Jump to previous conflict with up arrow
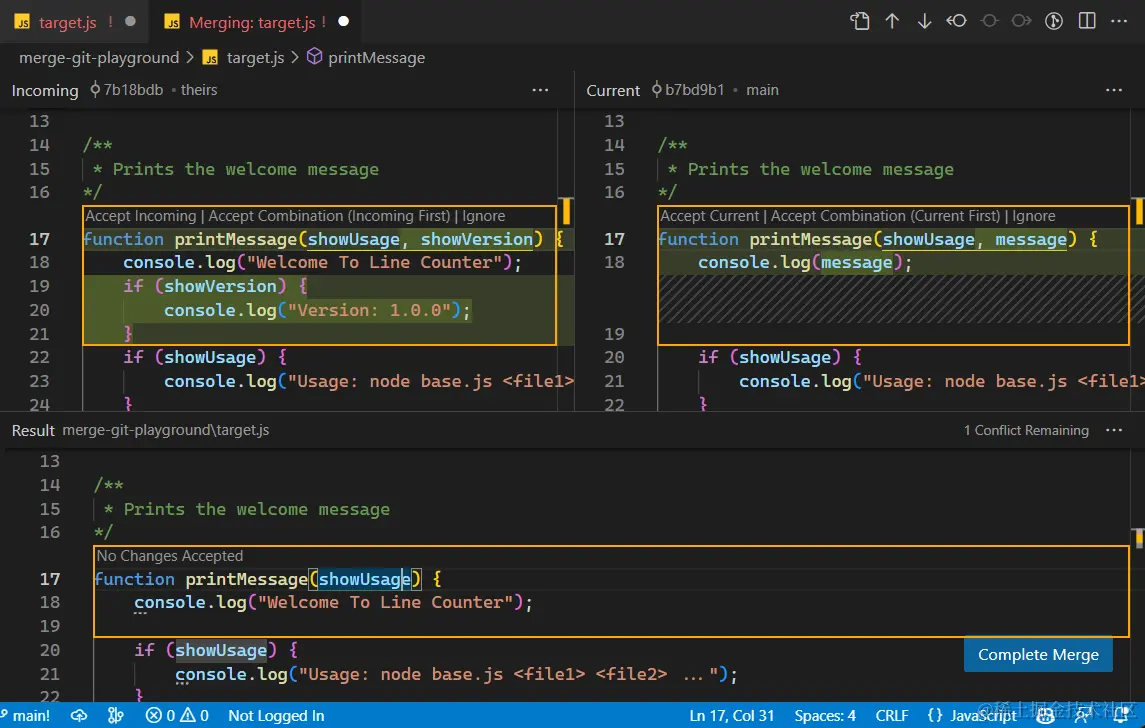 [891, 20]
